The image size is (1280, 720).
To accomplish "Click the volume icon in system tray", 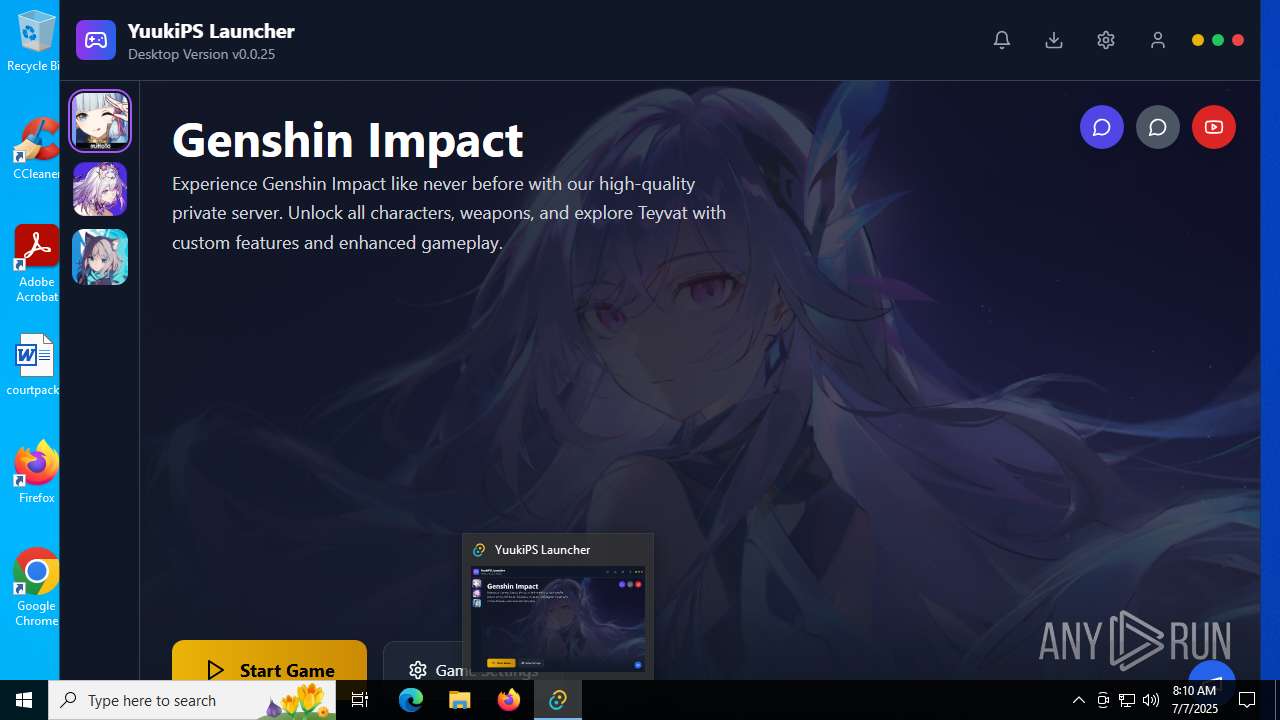I will (1151, 700).
